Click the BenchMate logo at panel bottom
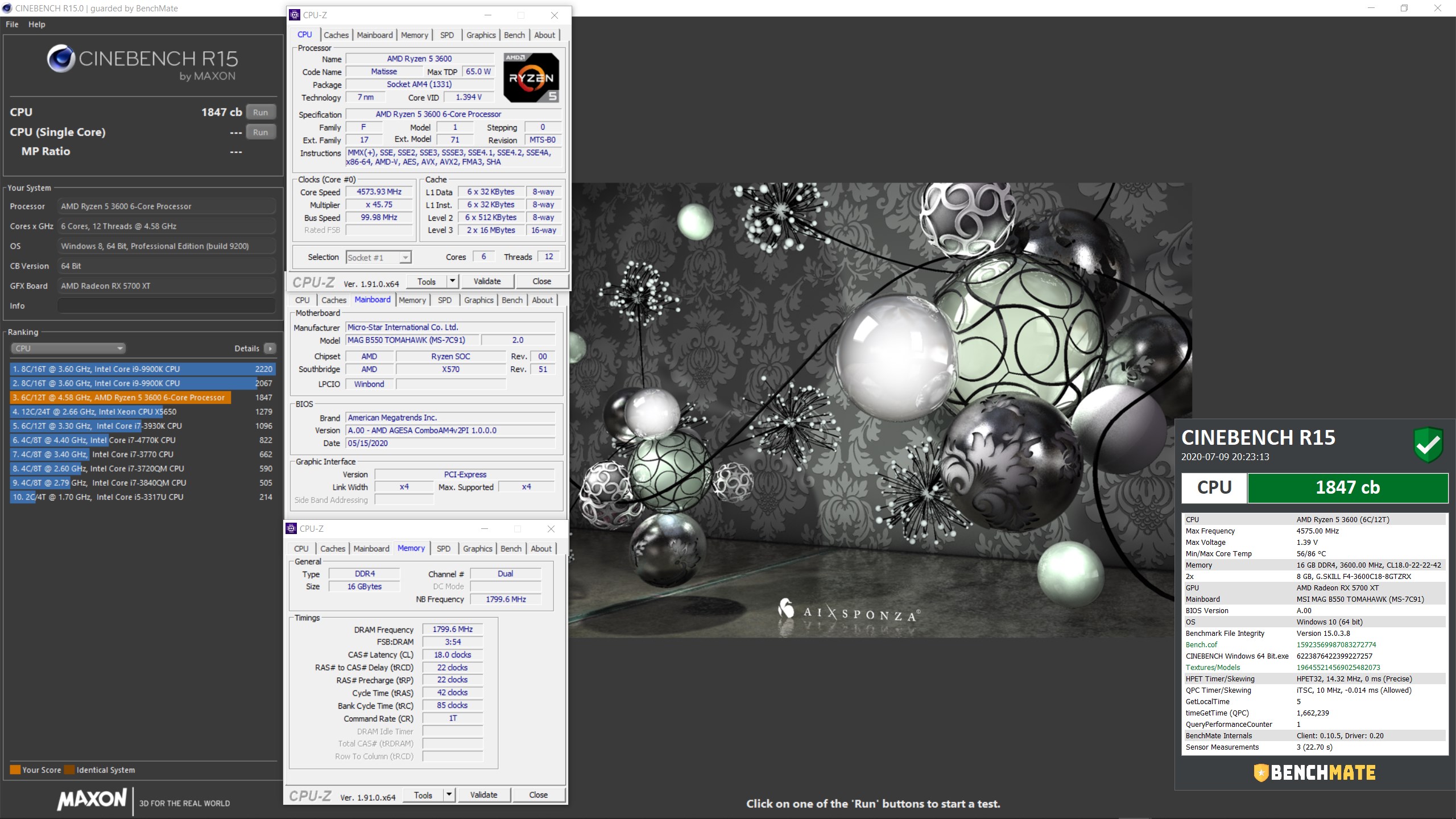Viewport: 1456px width, 819px height. [x=1314, y=772]
